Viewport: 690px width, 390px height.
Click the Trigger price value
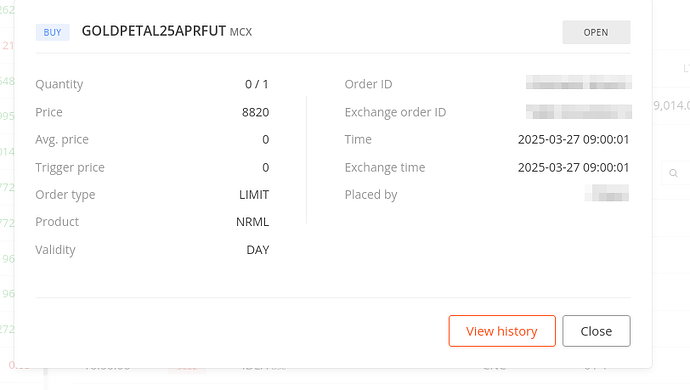click(265, 167)
